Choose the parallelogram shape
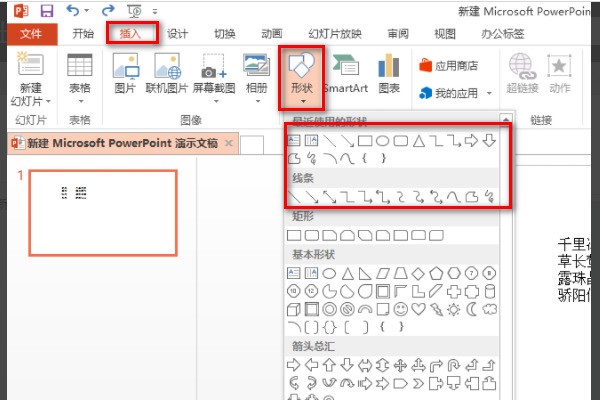Viewport: 600px width, 400px height. pos(383,273)
